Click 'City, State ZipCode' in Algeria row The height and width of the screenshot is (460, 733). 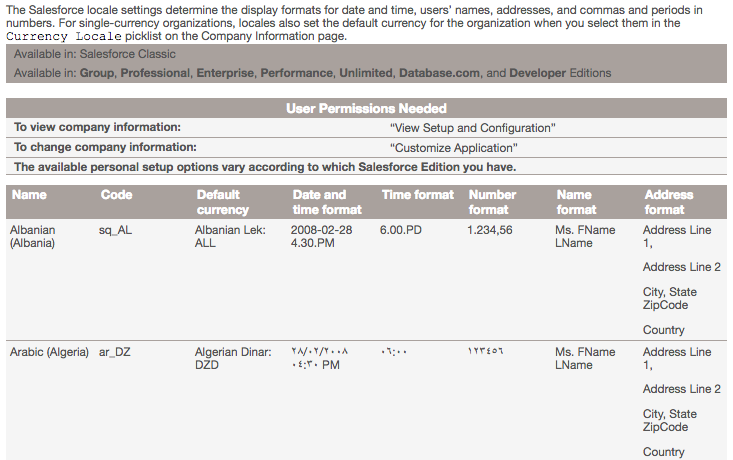pyautogui.click(x=669, y=420)
